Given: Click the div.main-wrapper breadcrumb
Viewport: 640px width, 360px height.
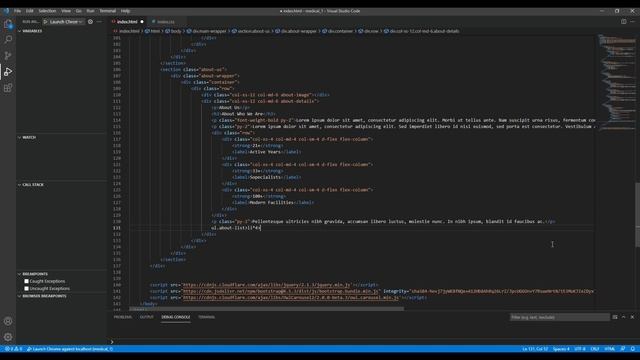Looking at the screenshot, I should coord(207,31).
